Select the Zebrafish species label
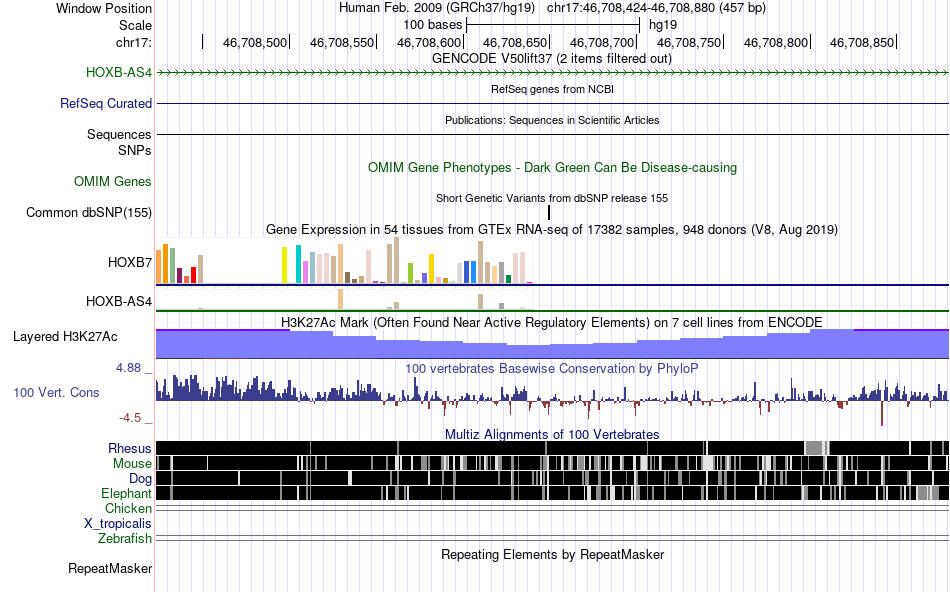The image size is (950, 592). (125, 538)
